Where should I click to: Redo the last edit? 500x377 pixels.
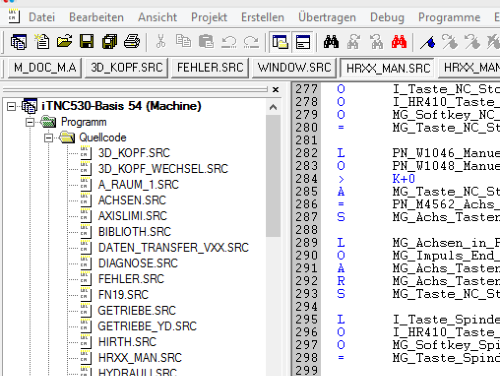251,42
